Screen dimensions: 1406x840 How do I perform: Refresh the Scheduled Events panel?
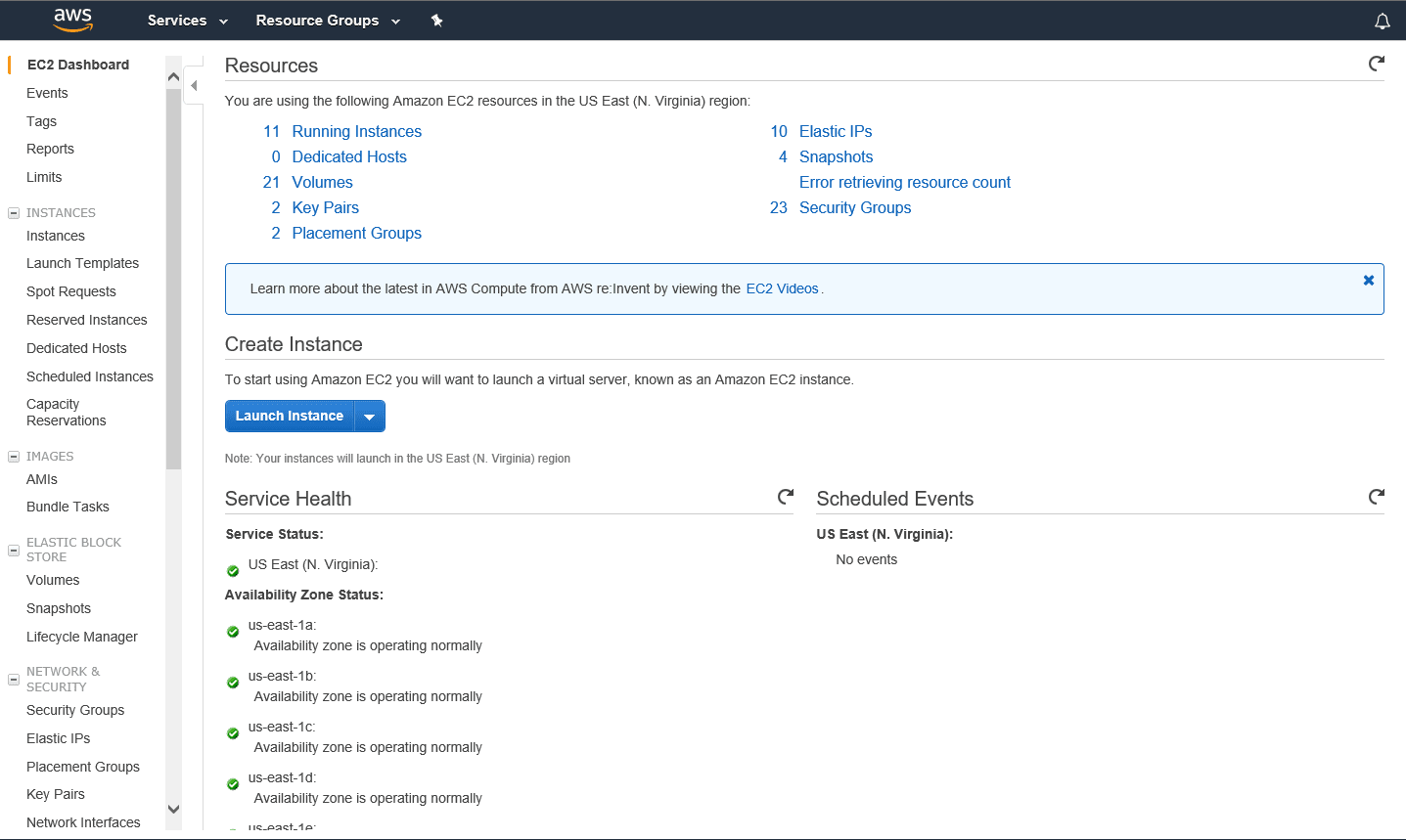click(x=1376, y=497)
